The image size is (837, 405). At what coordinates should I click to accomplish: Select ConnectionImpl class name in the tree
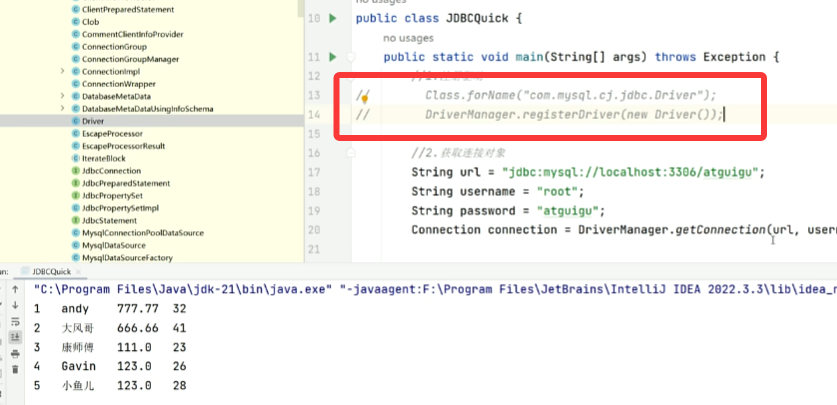coord(111,72)
